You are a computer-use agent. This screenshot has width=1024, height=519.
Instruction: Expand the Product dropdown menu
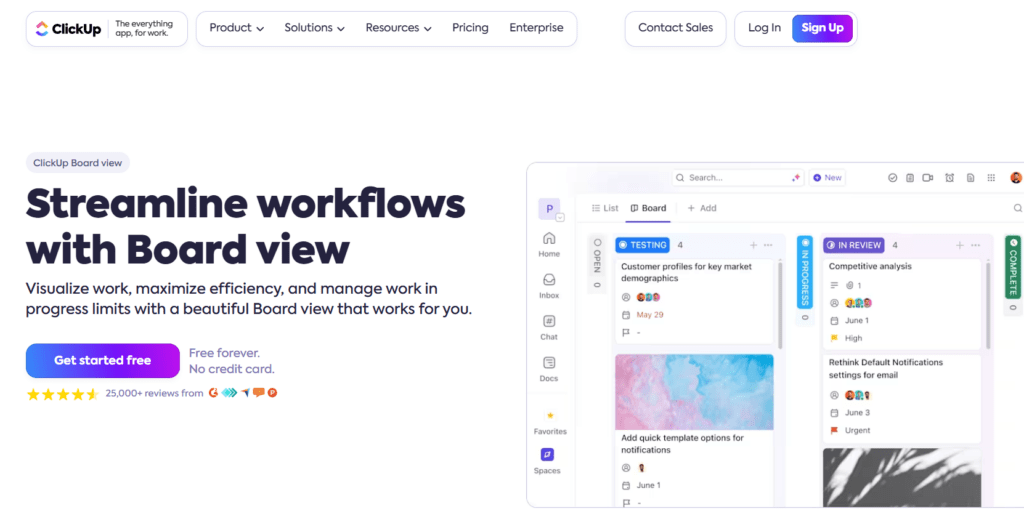[x=236, y=28]
